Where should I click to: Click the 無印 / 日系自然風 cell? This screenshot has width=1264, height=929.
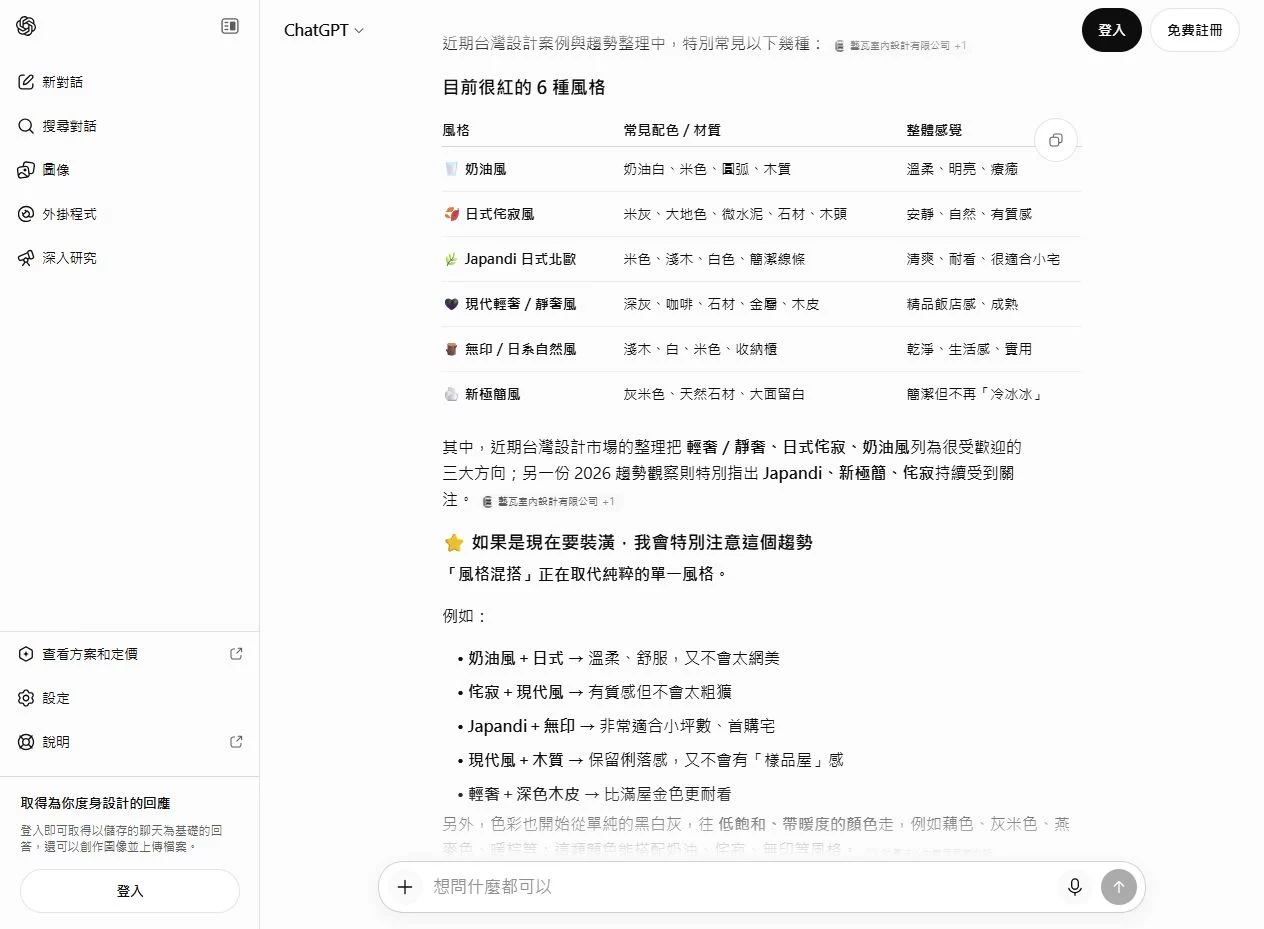point(510,349)
